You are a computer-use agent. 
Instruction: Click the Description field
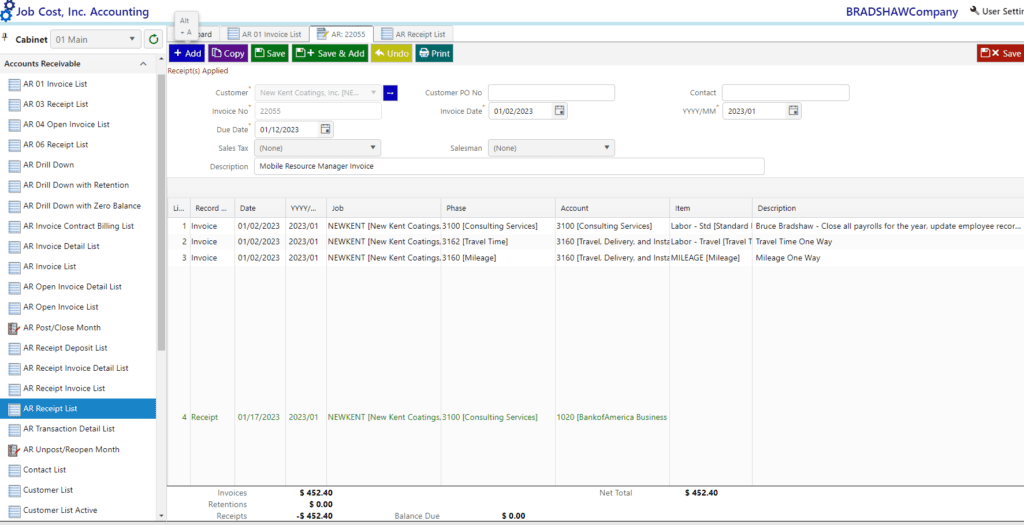click(x=509, y=167)
